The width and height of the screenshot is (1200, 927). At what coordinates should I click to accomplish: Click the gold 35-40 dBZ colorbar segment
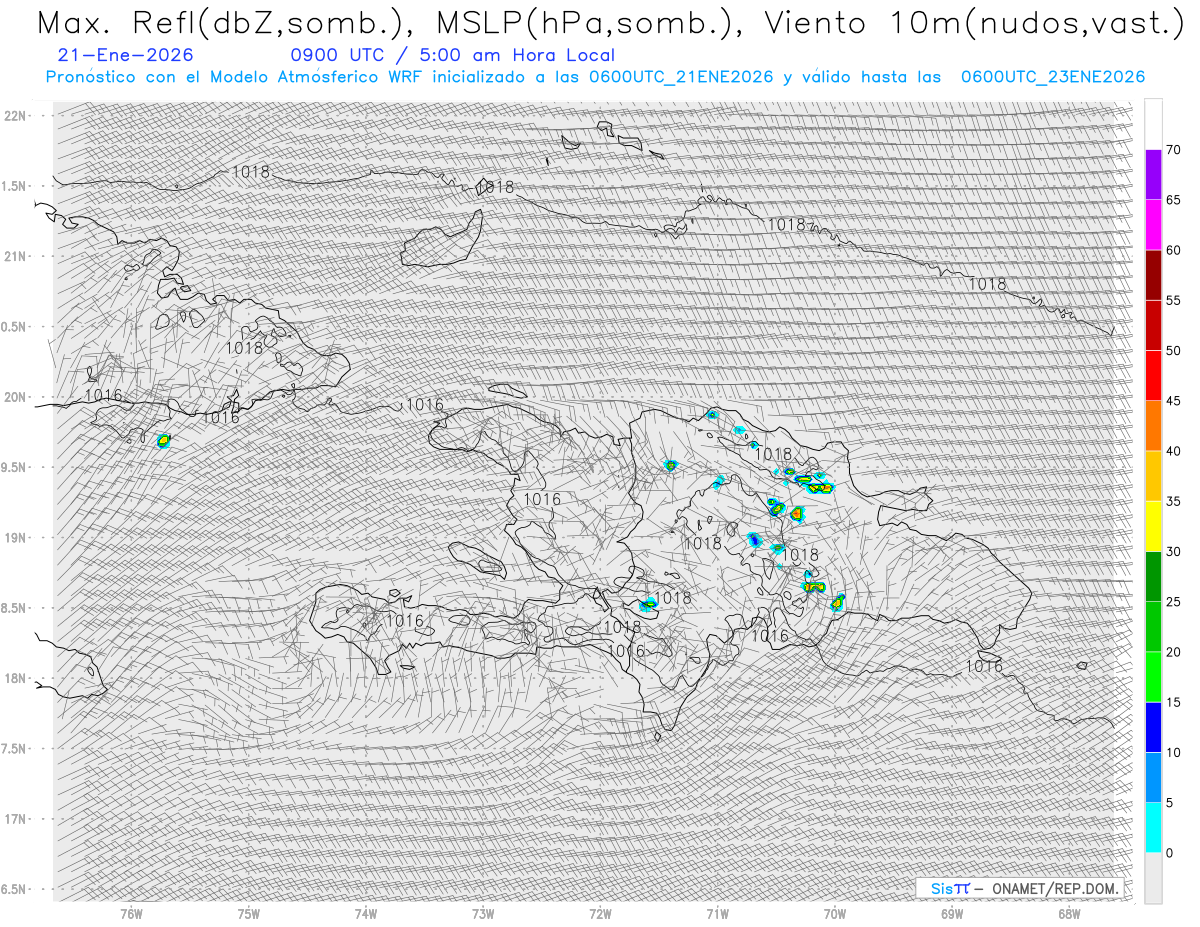click(1153, 476)
